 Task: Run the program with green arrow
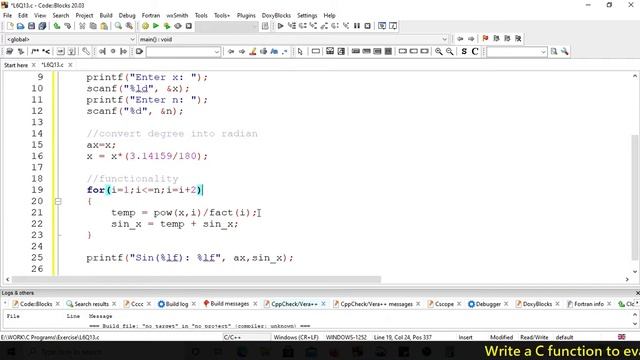[156, 26]
